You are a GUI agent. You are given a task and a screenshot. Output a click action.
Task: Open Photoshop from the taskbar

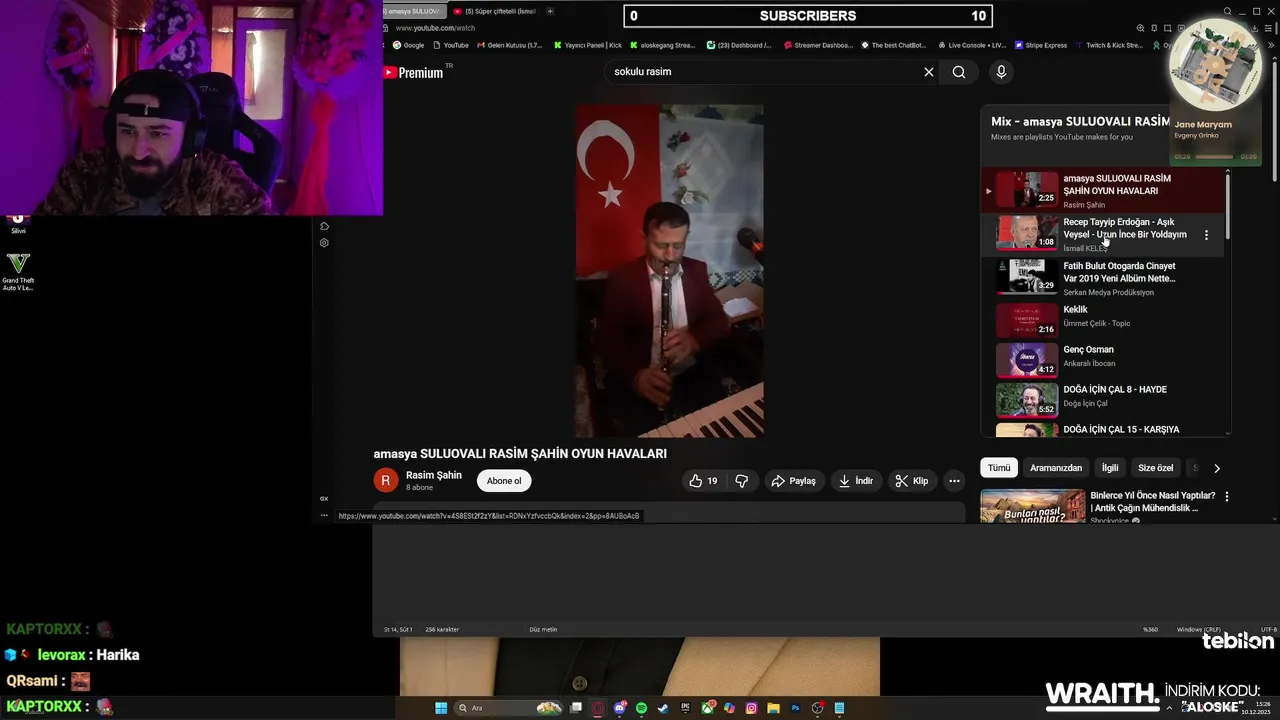(796, 708)
